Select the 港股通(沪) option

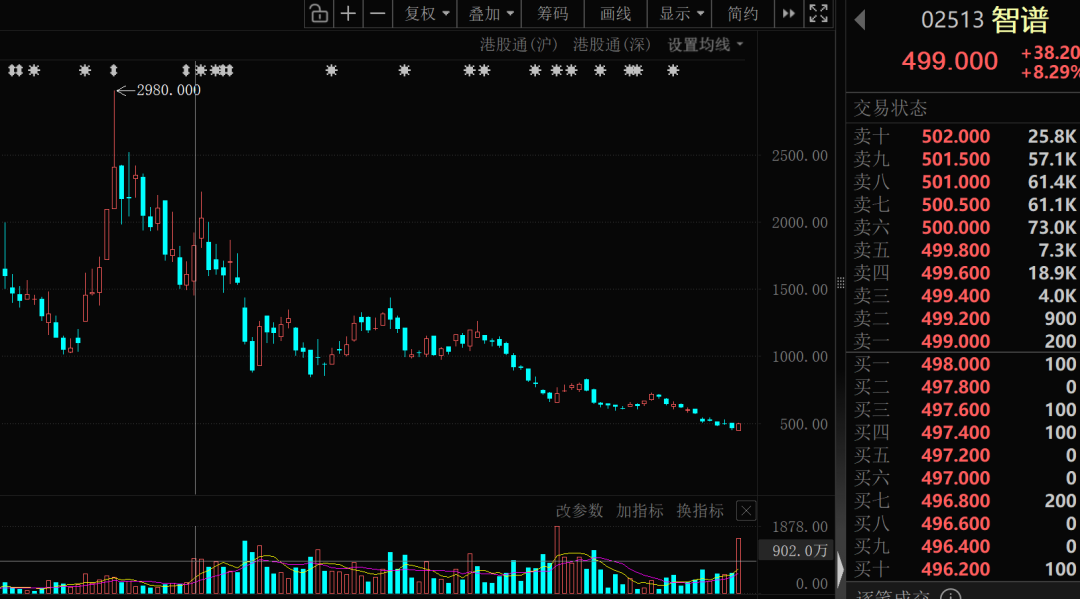click(519, 45)
